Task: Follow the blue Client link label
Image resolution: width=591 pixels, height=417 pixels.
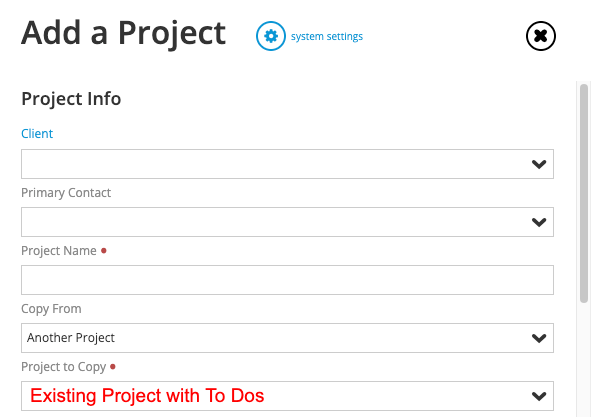Action: pos(37,133)
